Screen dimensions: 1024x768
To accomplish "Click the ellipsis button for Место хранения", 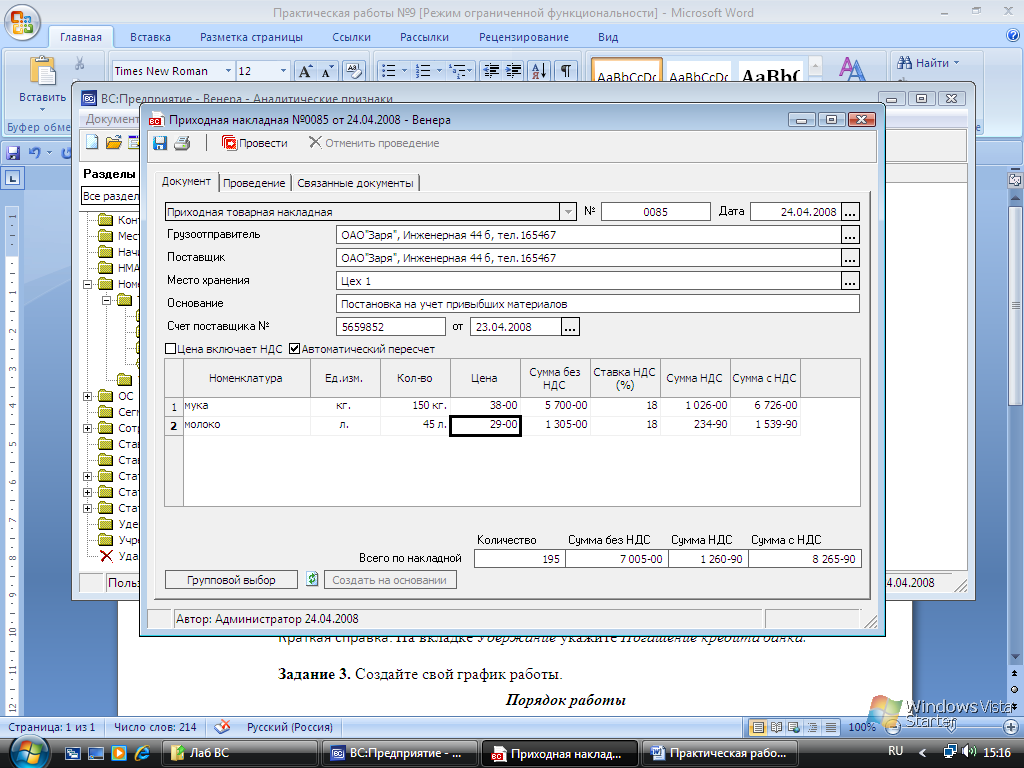I will point(850,281).
